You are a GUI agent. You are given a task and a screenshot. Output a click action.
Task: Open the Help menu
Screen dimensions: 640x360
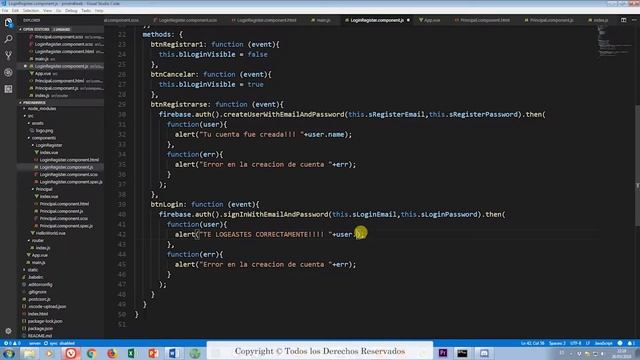[x=99, y=11]
